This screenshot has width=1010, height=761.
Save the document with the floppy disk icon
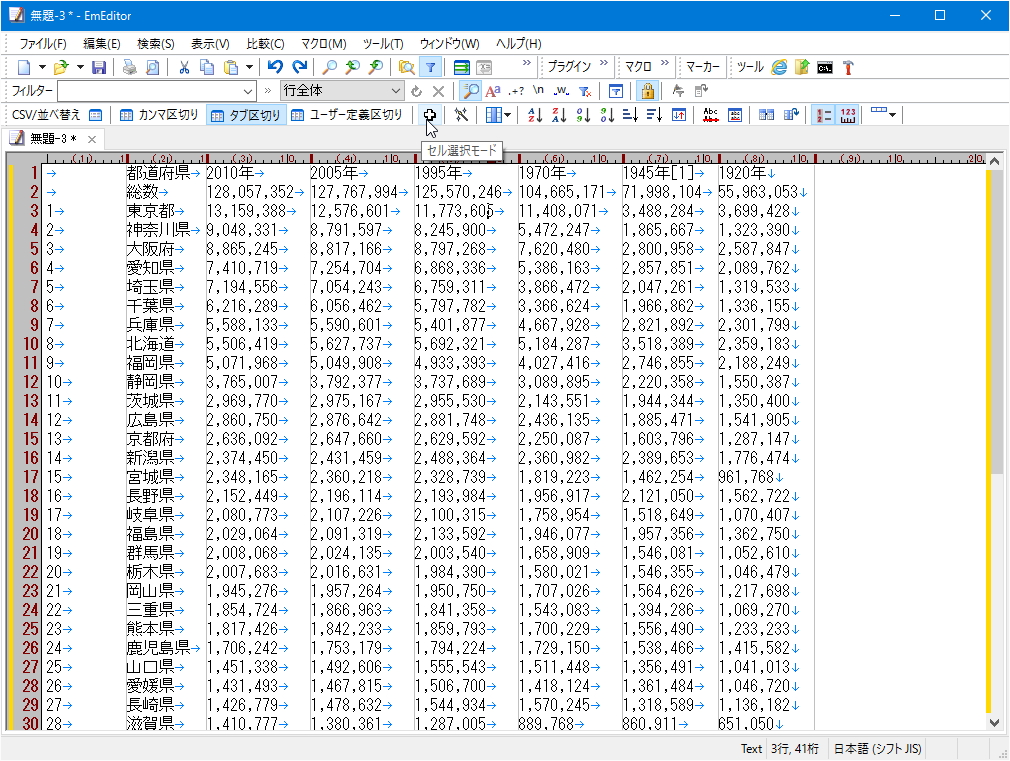(x=99, y=67)
